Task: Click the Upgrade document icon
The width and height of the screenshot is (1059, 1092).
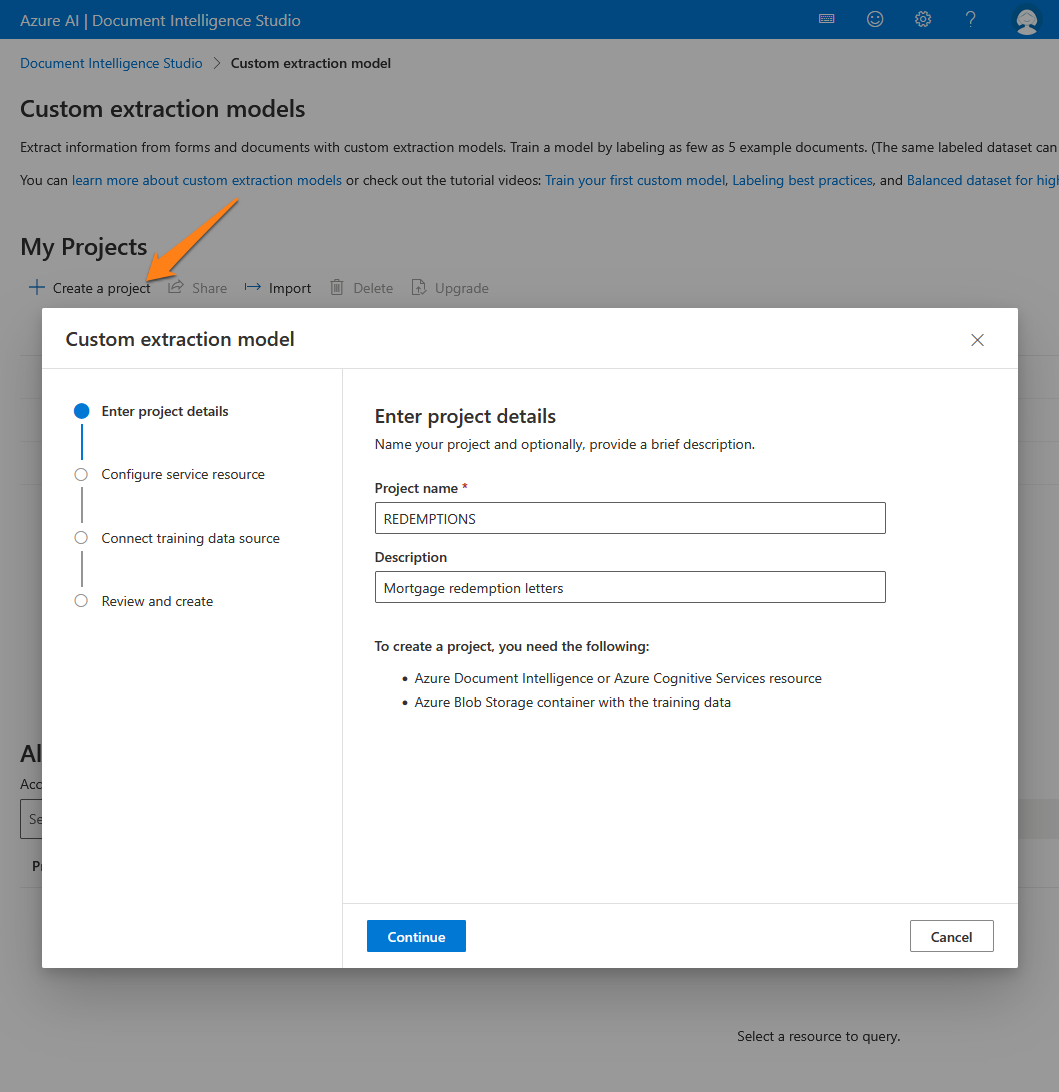Action: pos(418,287)
